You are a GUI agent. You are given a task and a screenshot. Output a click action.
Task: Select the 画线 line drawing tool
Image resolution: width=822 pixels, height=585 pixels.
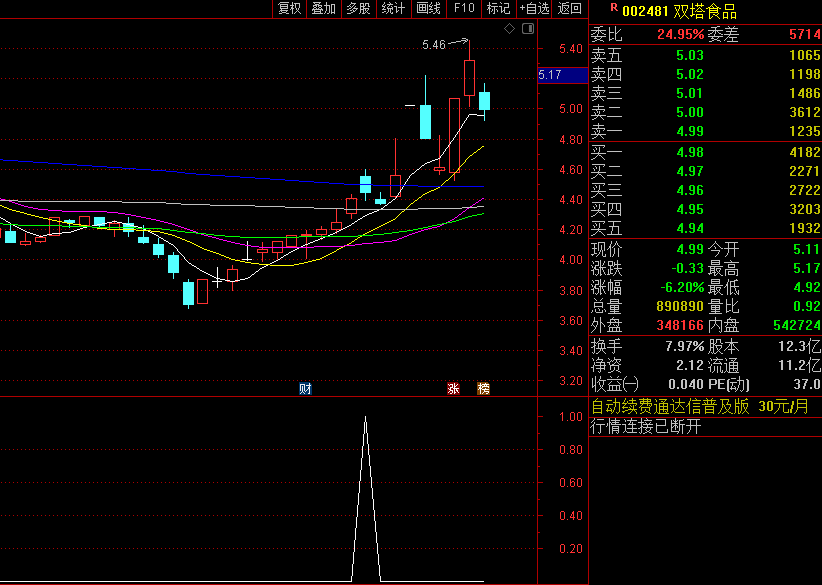428,9
